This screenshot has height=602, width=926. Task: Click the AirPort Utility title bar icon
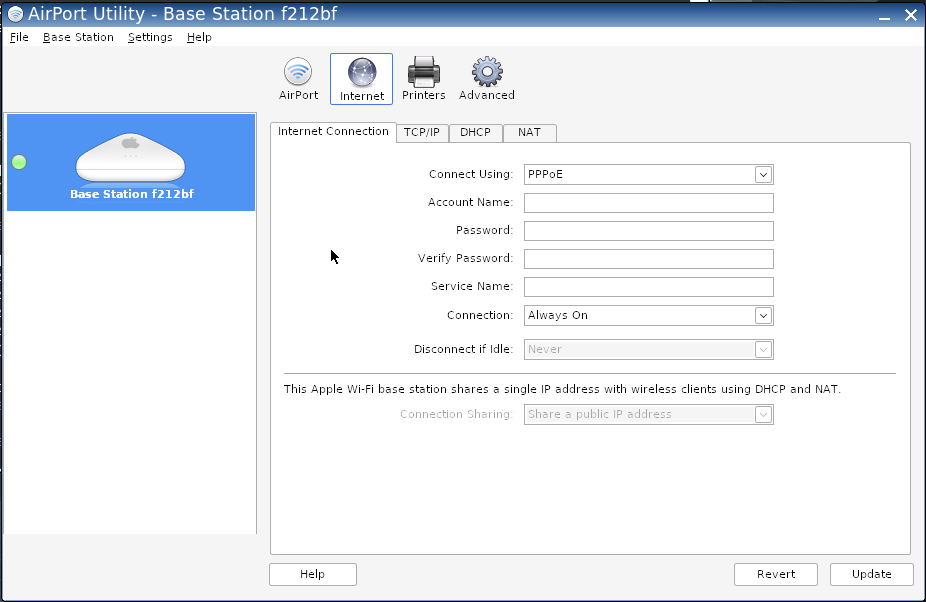pos(15,15)
